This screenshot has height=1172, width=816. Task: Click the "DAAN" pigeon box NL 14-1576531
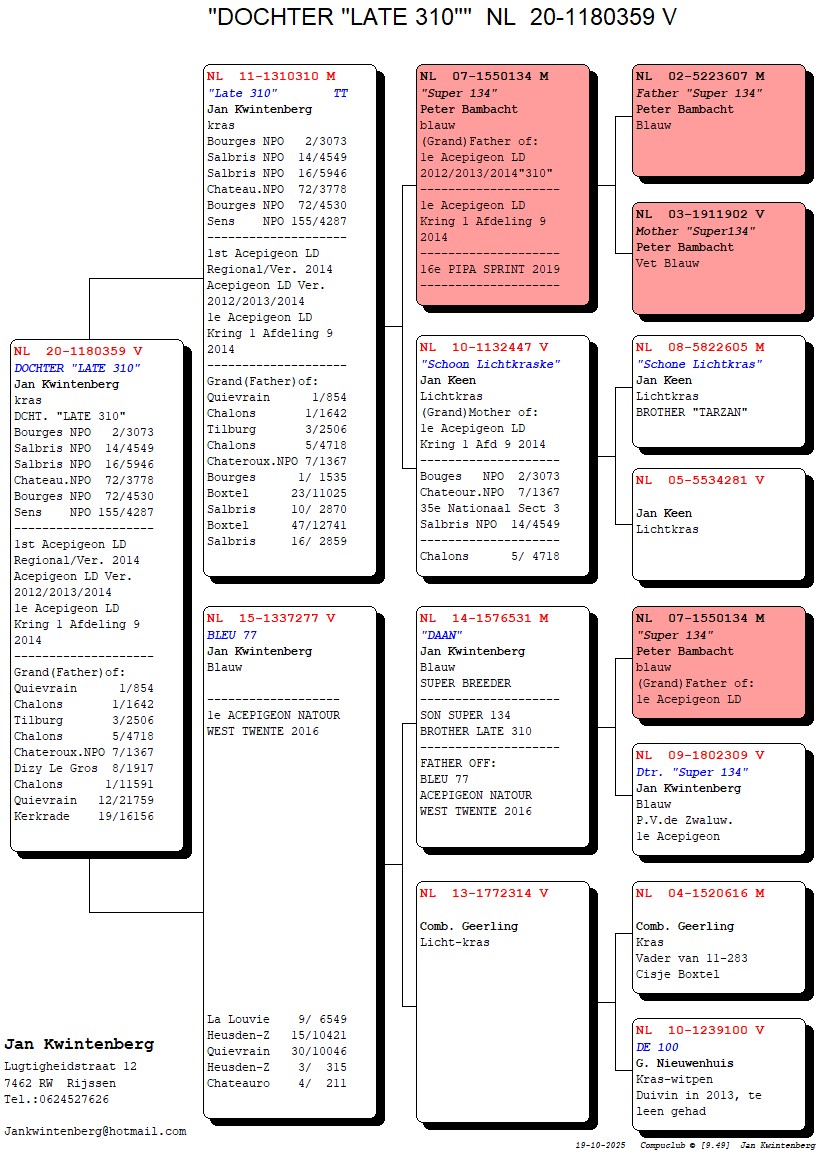pyautogui.click(x=502, y=726)
